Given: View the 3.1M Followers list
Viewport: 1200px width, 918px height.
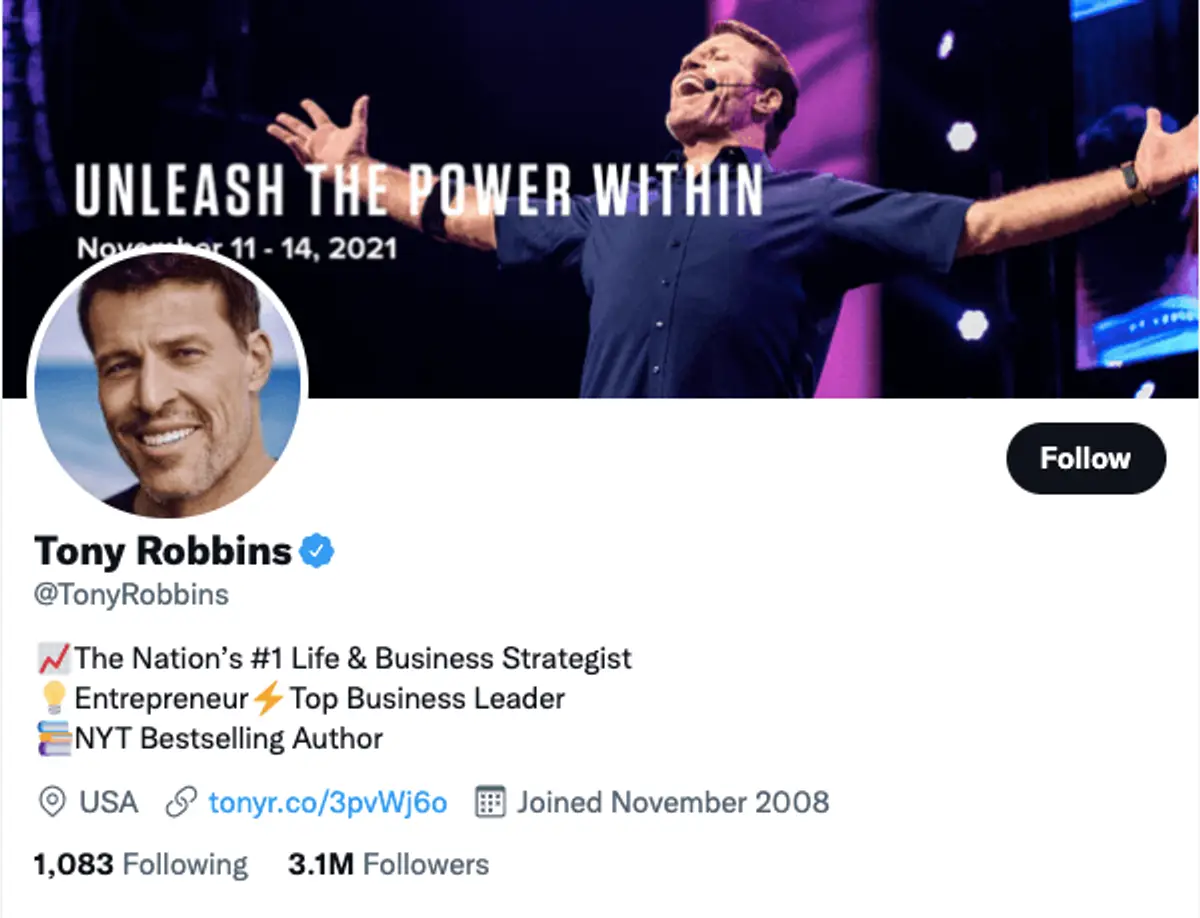Looking at the screenshot, I should coord(387,863).
